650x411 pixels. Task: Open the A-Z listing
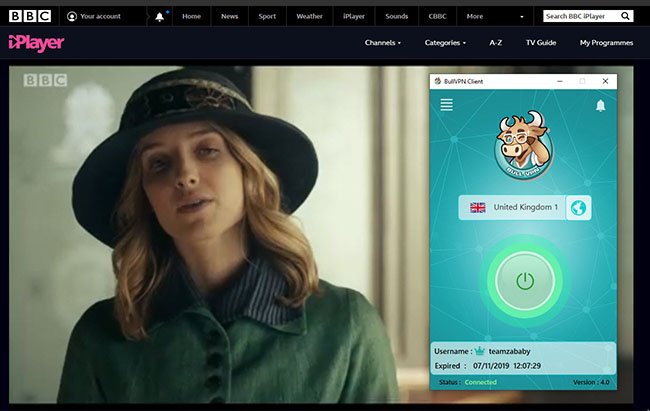496,43
